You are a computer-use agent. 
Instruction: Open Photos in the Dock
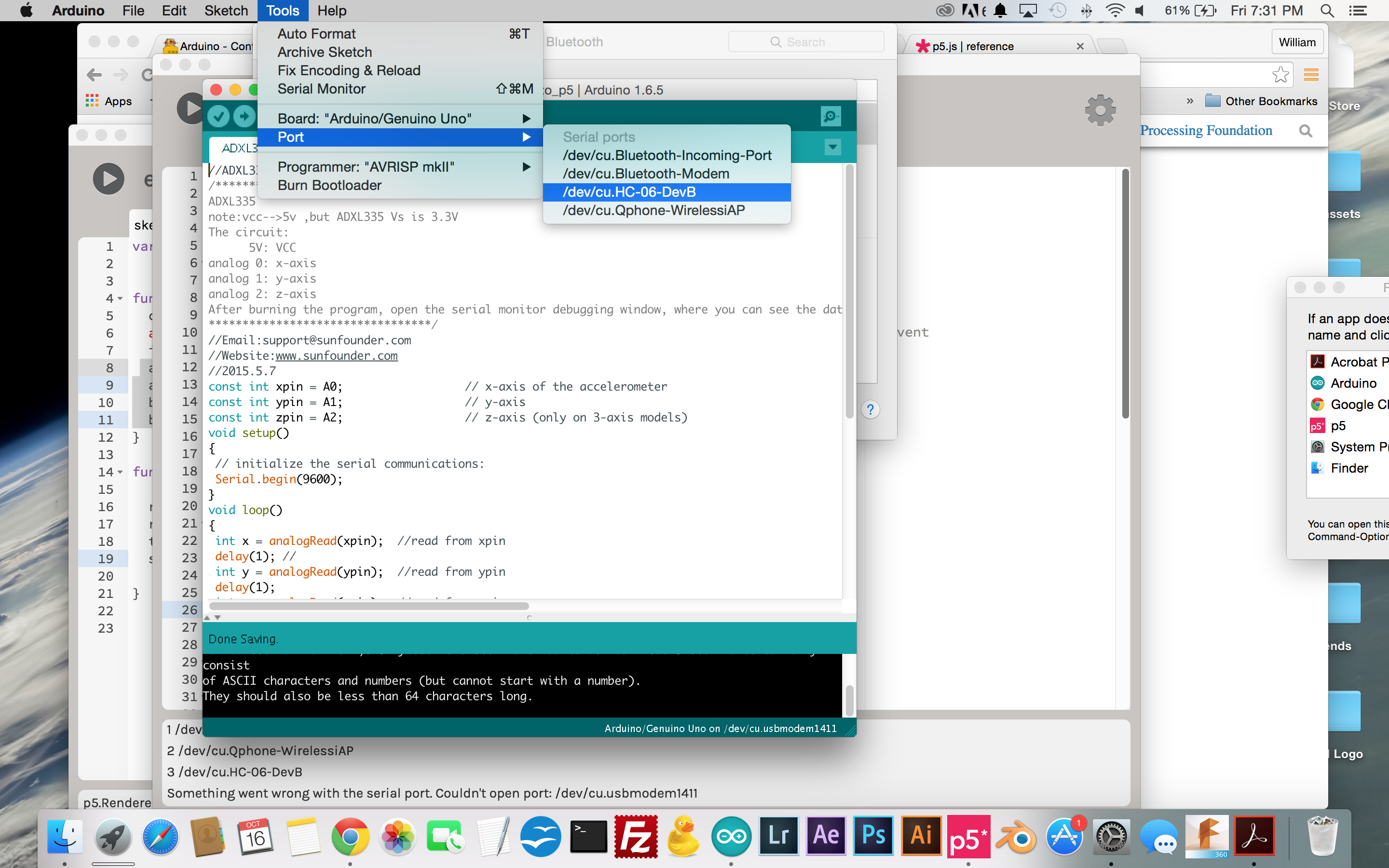pos(398,836)
